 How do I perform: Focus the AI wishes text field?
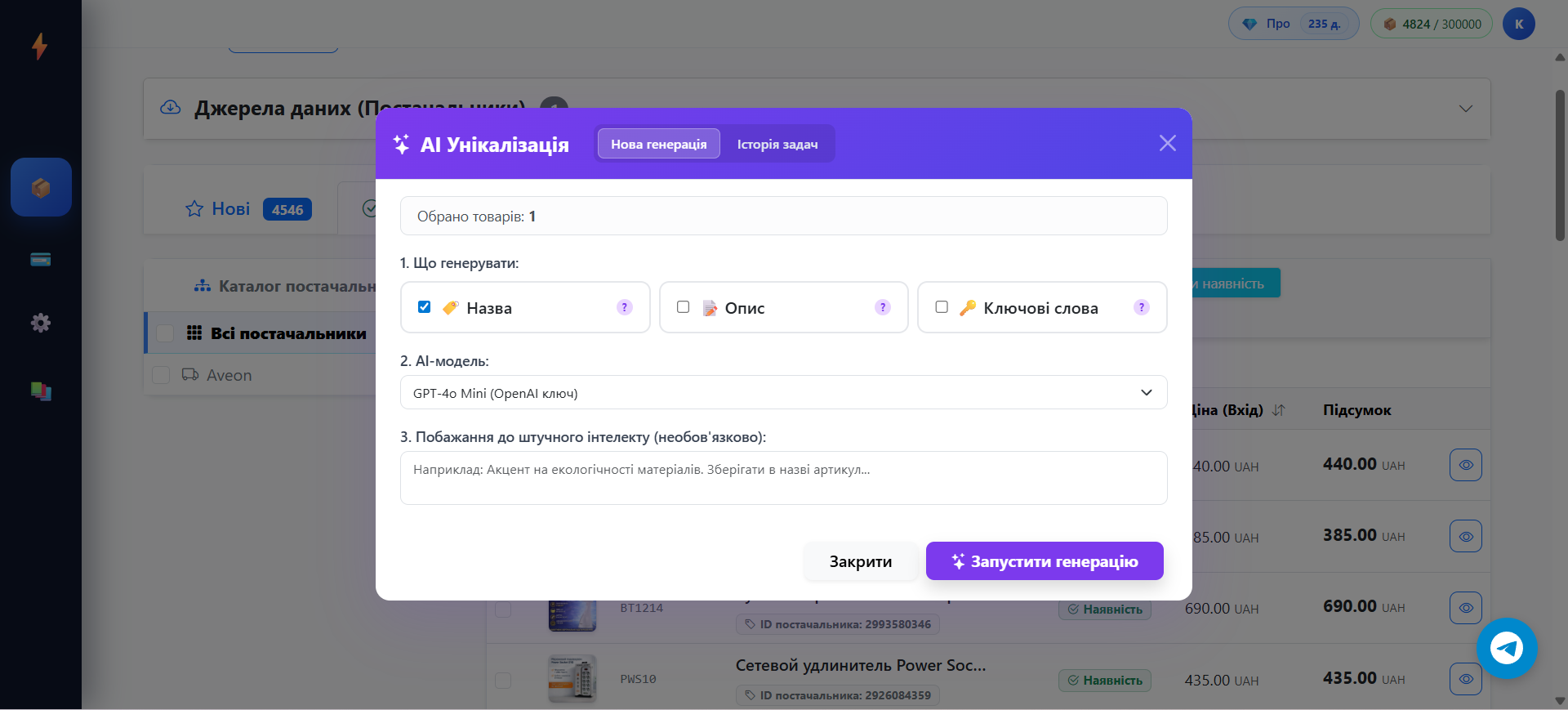point(783,478)
